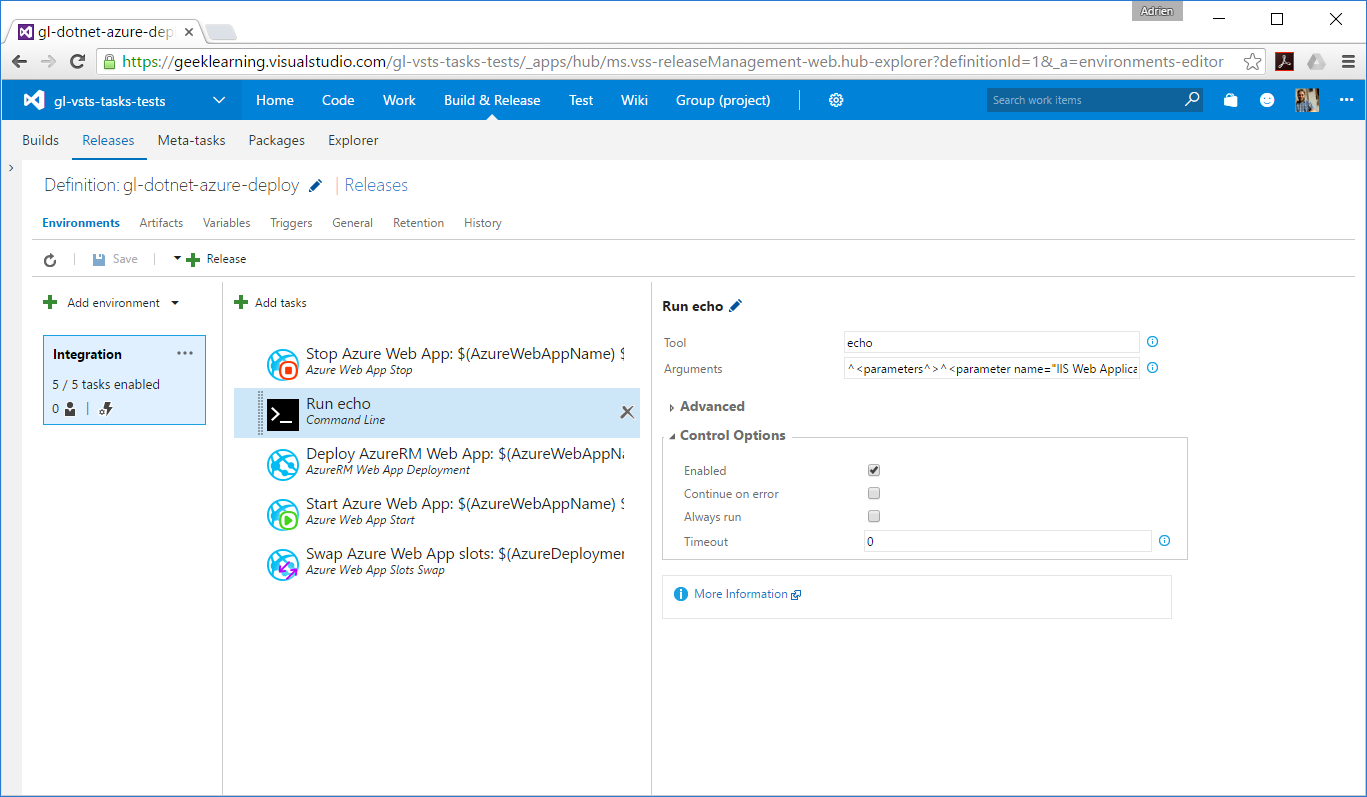Open the marketplace shopping bag icon

[1231, 100]
